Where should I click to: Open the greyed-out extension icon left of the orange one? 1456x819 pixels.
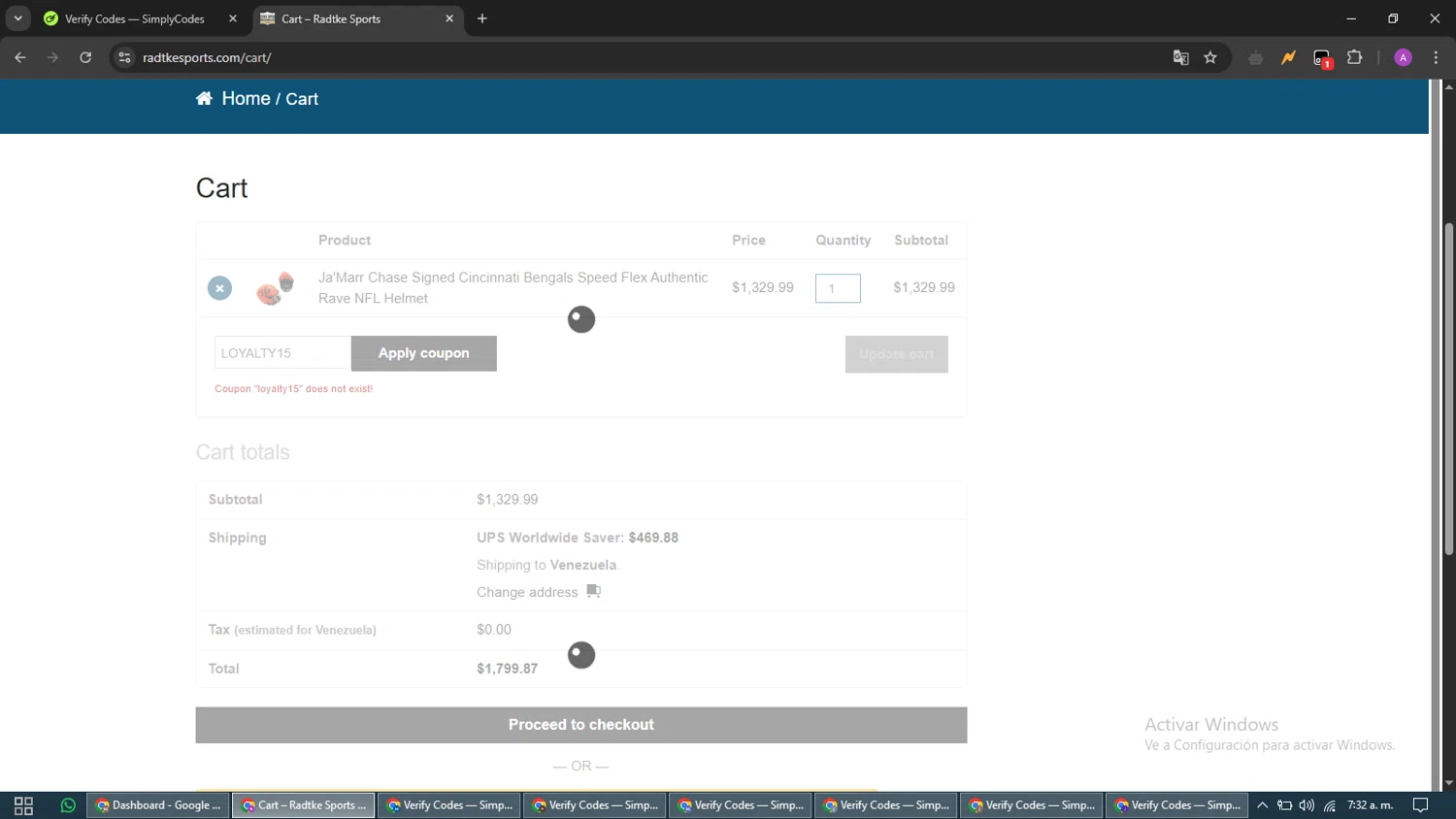pos(1255,58)
